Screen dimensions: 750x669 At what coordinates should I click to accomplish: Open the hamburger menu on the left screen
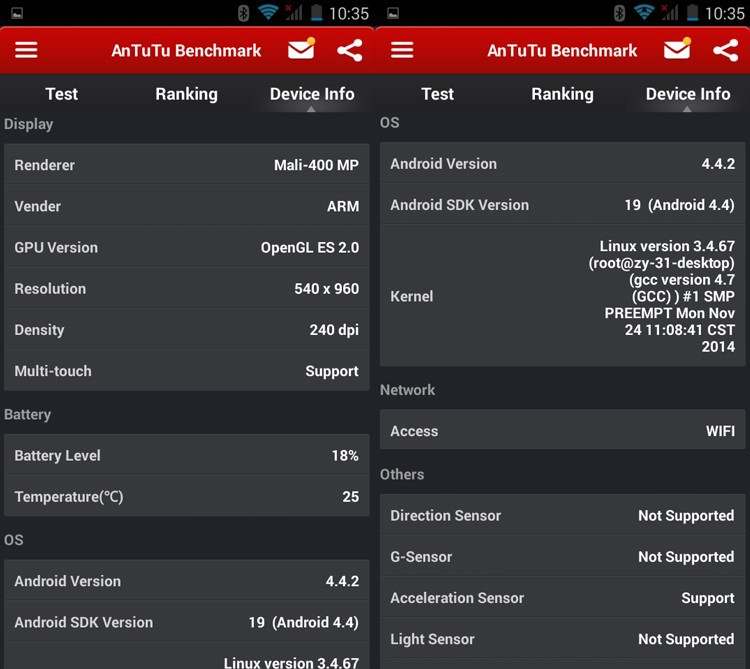[x=26, y=50]
